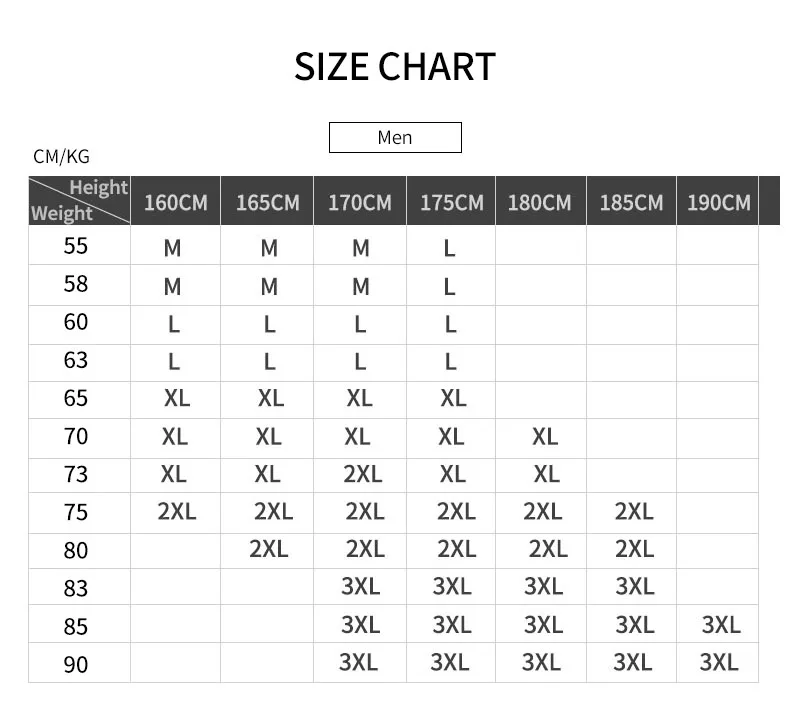
Task: Select the 2XL cell for 75kg at 185CM
Action: coord(634,511)
